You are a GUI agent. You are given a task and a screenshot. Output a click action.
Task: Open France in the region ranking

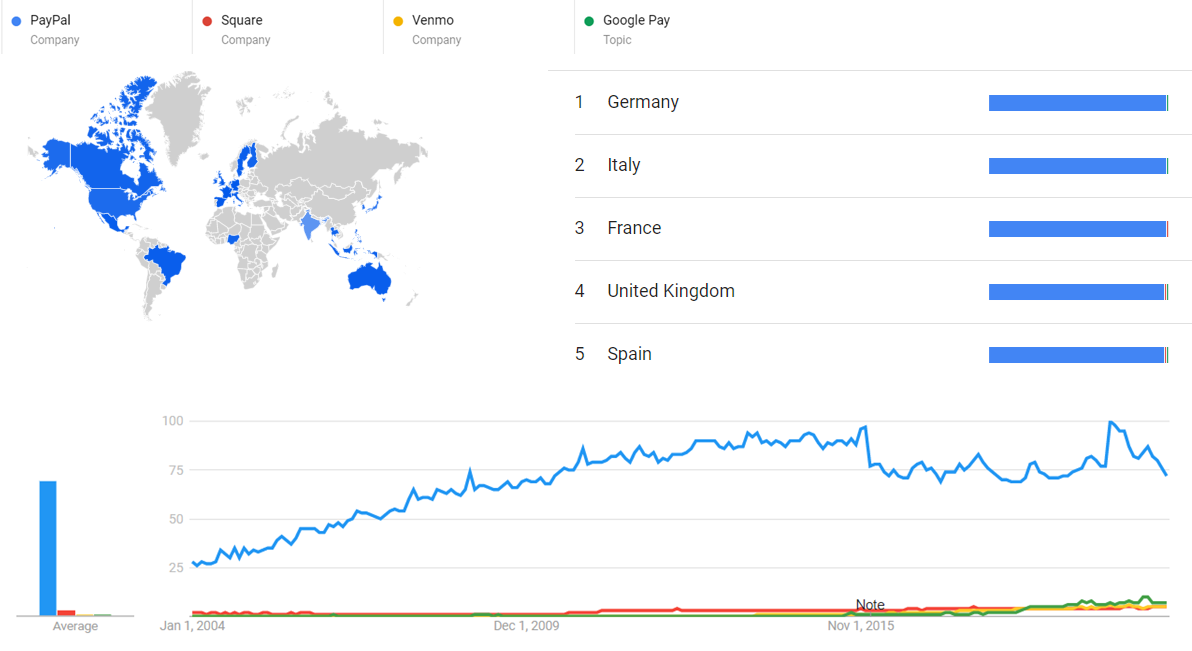coord(634,228)
